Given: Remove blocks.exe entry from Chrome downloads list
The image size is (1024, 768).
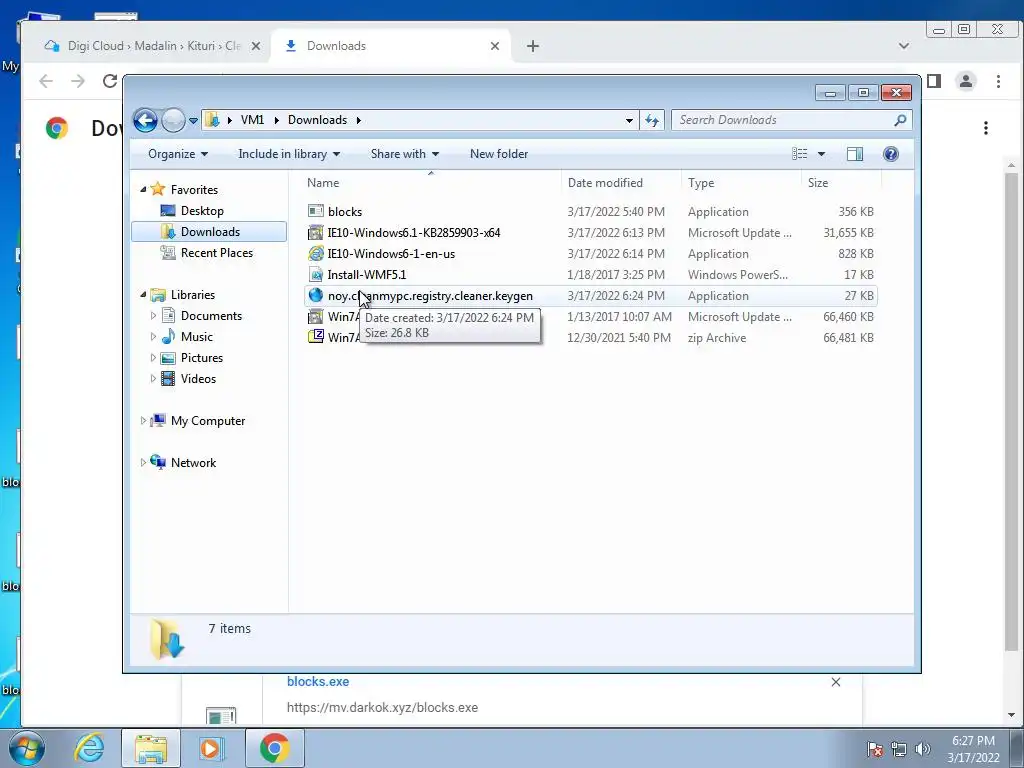Looking at the screenshot, I should [x=836, y=682].
